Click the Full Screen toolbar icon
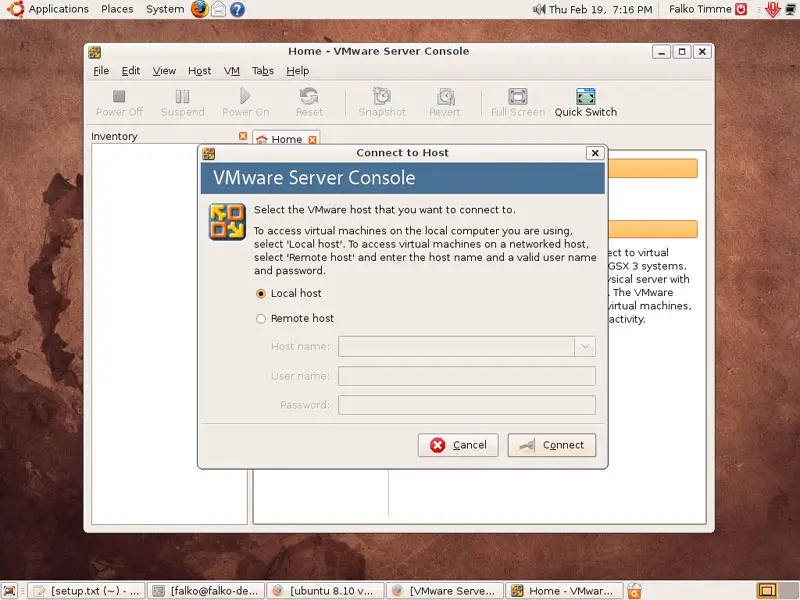Screen dimensions: 800x600 [x=518, y=96]
